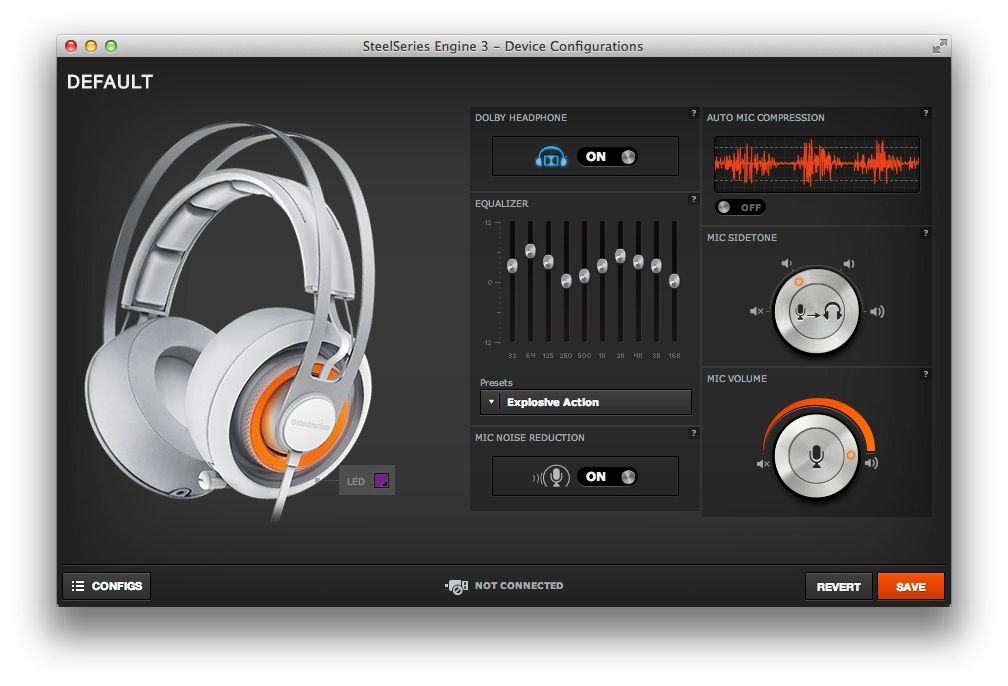The image size is (1008, 686).
Task: Turn off the Mic Noise Reduction switch
Action: point(608,477)
